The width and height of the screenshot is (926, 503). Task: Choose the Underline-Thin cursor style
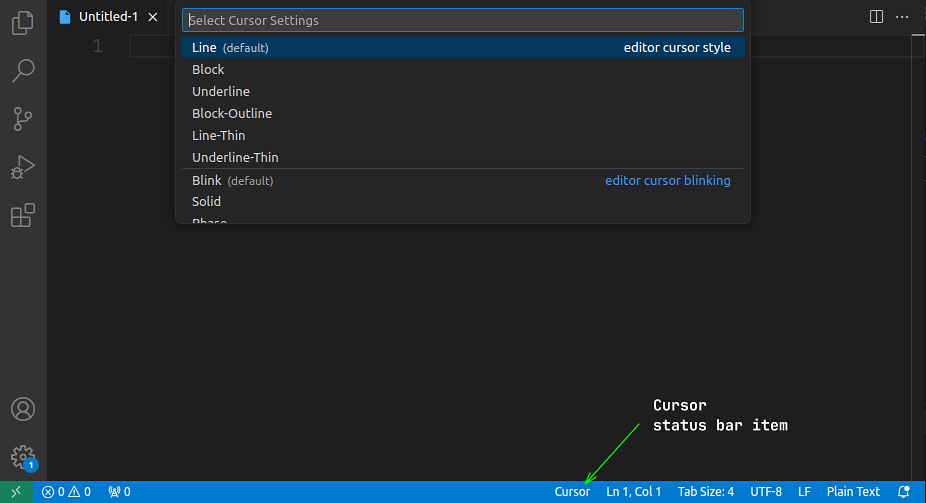[463, 158]
